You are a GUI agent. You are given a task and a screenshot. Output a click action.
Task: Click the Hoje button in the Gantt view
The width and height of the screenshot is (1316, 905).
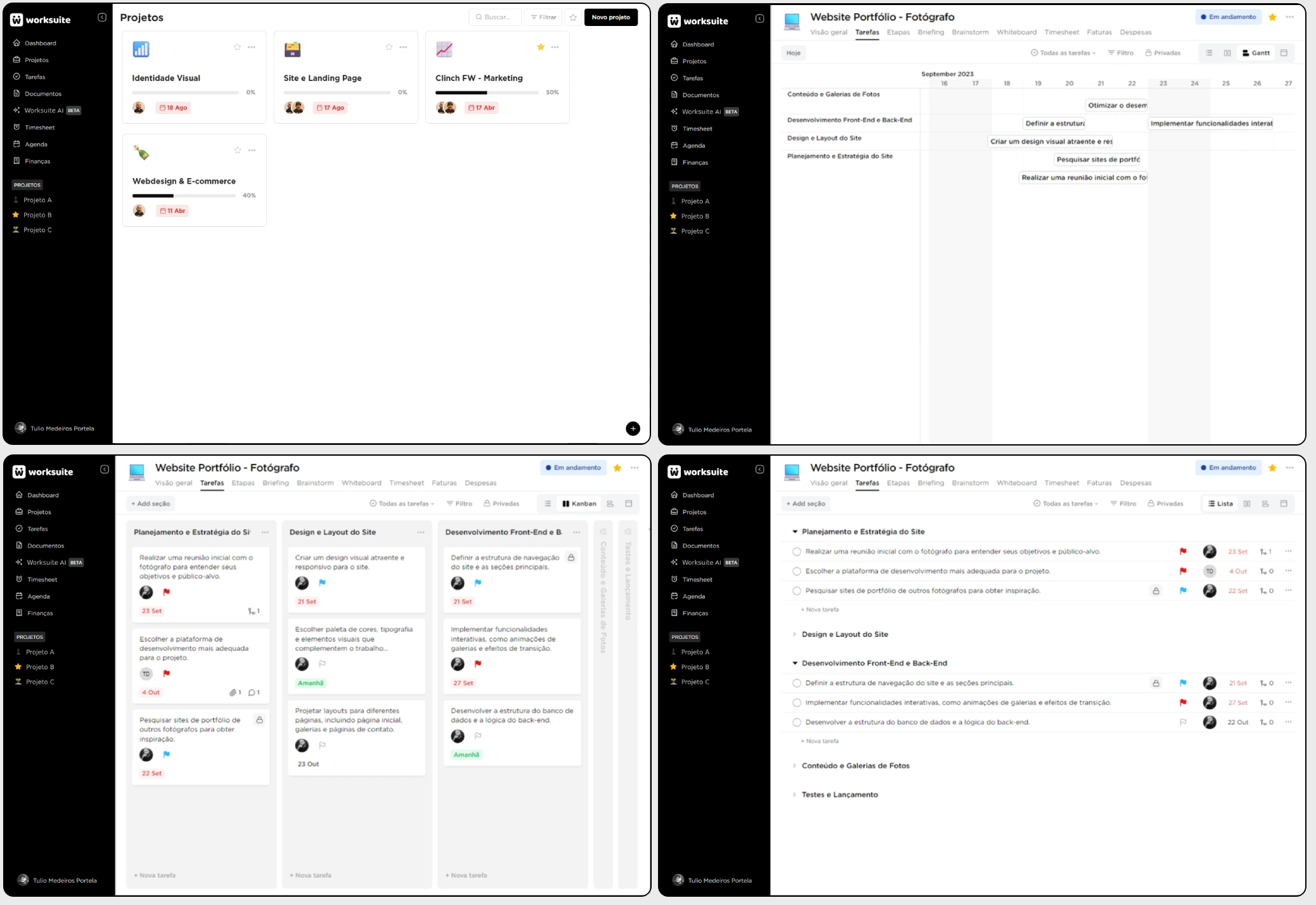[x=793, y=53]
